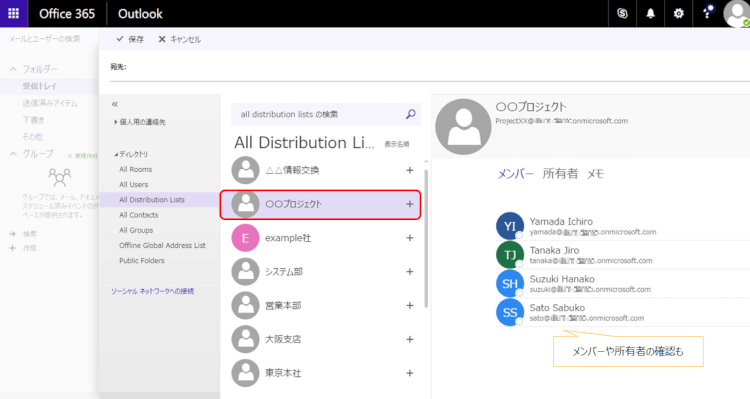Image resolution: width=750 pixels, height=399 pixels.
Task: Open the Office 365 app launcher grid
Action: (x=13, y=13)
